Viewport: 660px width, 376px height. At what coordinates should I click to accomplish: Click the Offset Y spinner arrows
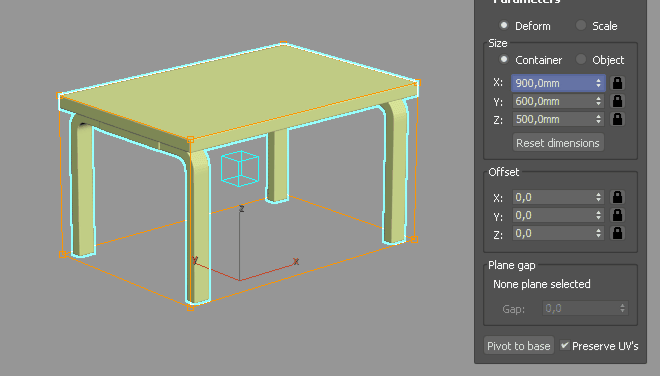tap(599, 215)
